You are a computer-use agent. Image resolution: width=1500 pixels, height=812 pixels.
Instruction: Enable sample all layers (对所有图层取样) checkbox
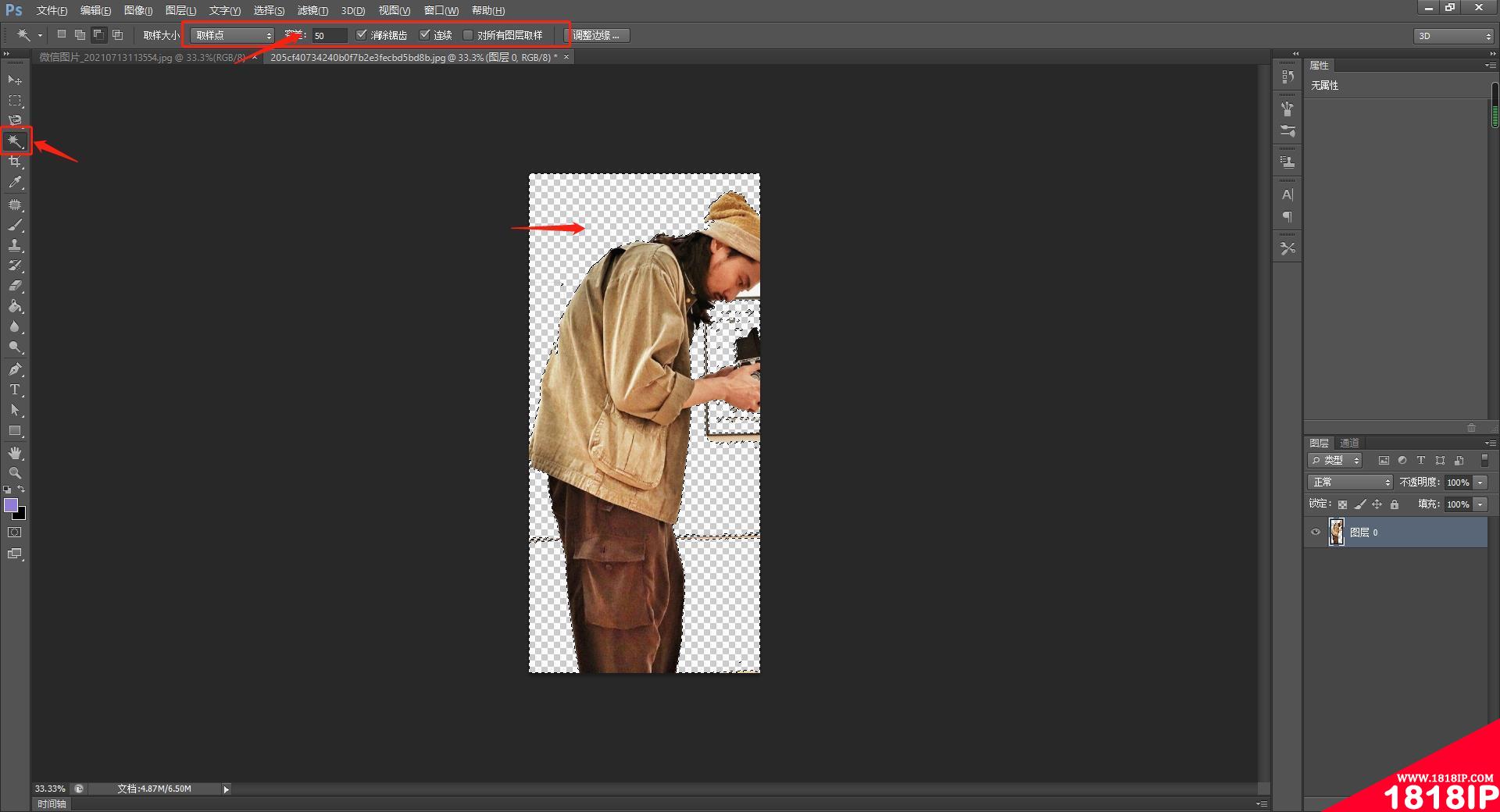[468, 35]
